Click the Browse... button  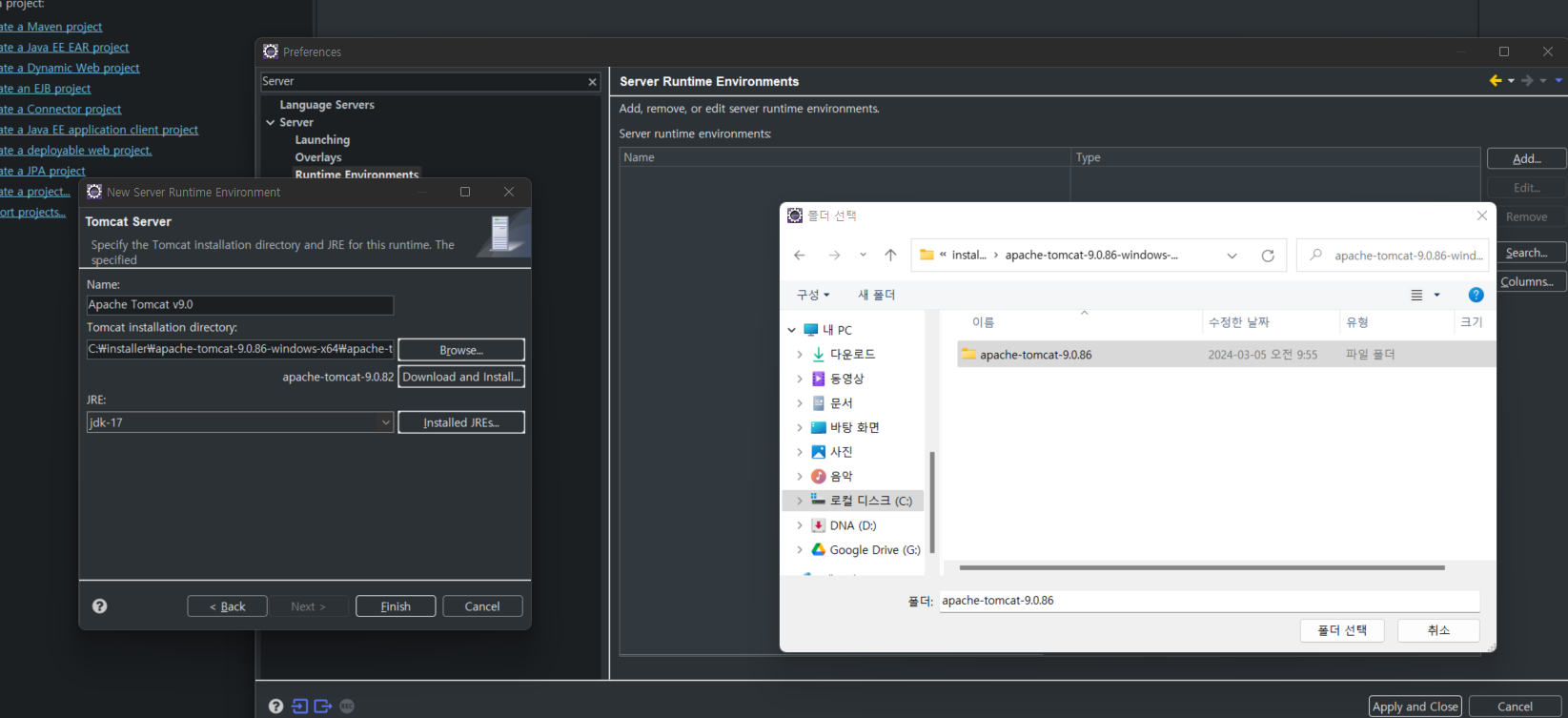tap(461, 350)
